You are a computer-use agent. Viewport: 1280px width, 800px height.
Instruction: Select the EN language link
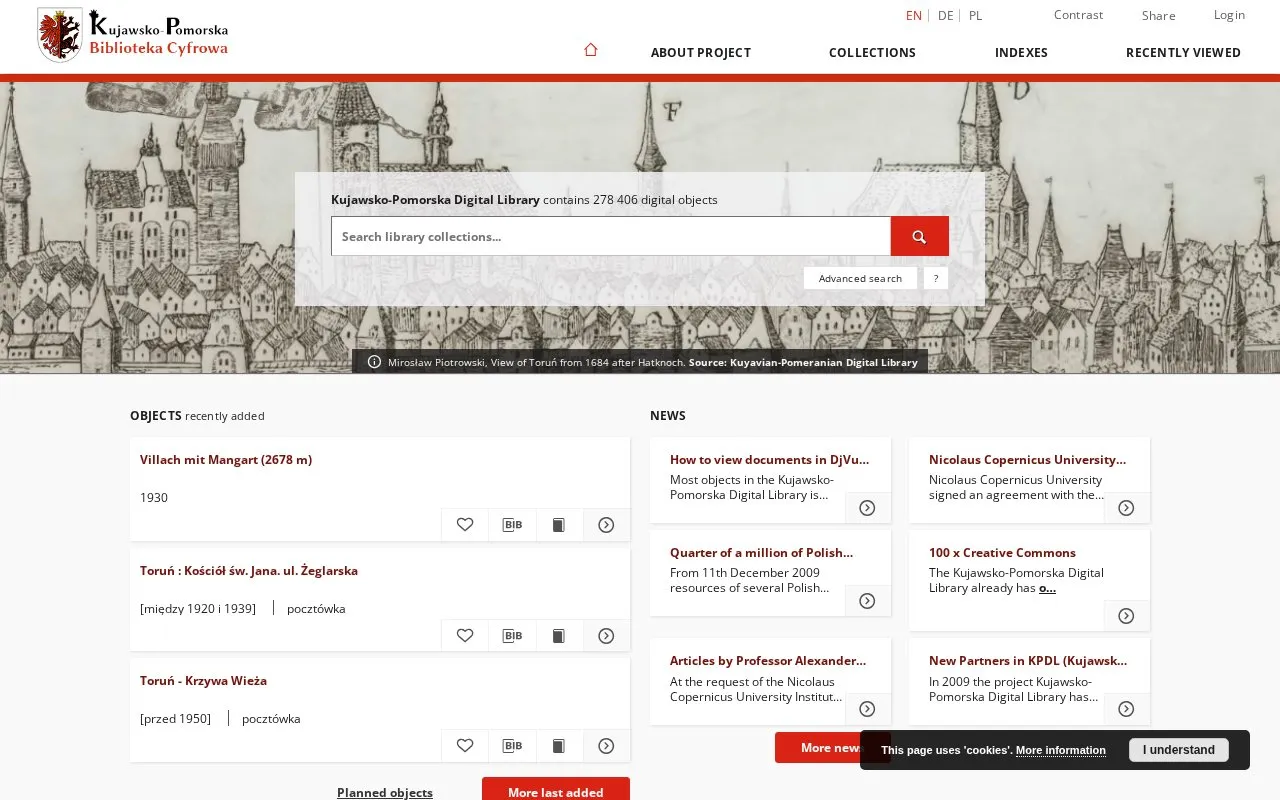tap(914, 16)
